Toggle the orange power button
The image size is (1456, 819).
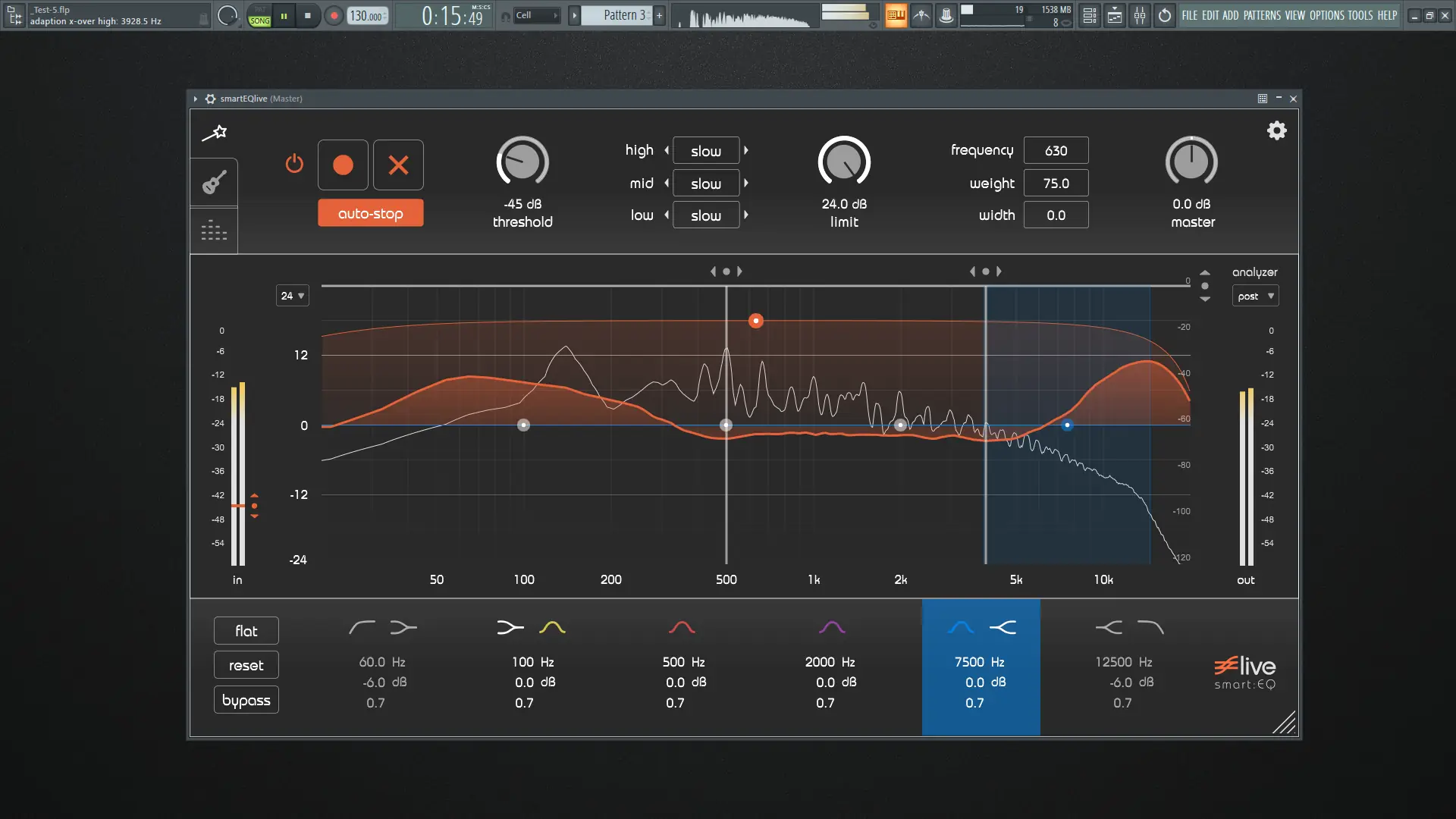[x=294, y=164]
